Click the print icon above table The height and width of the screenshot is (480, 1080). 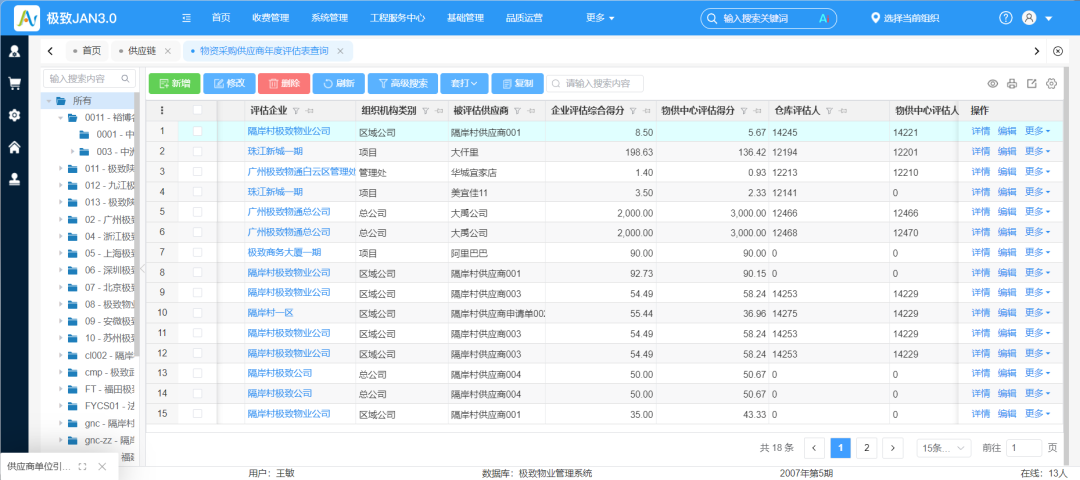1012,84
